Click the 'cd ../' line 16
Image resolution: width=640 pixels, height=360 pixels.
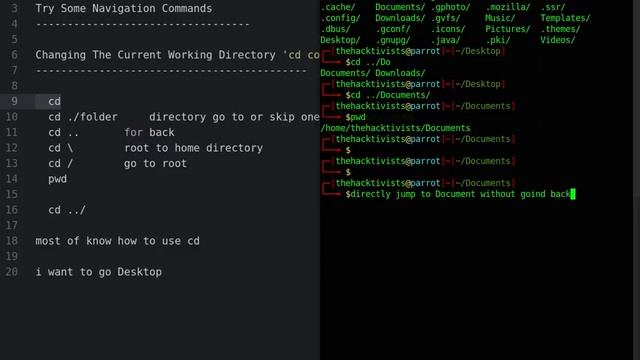67,210
